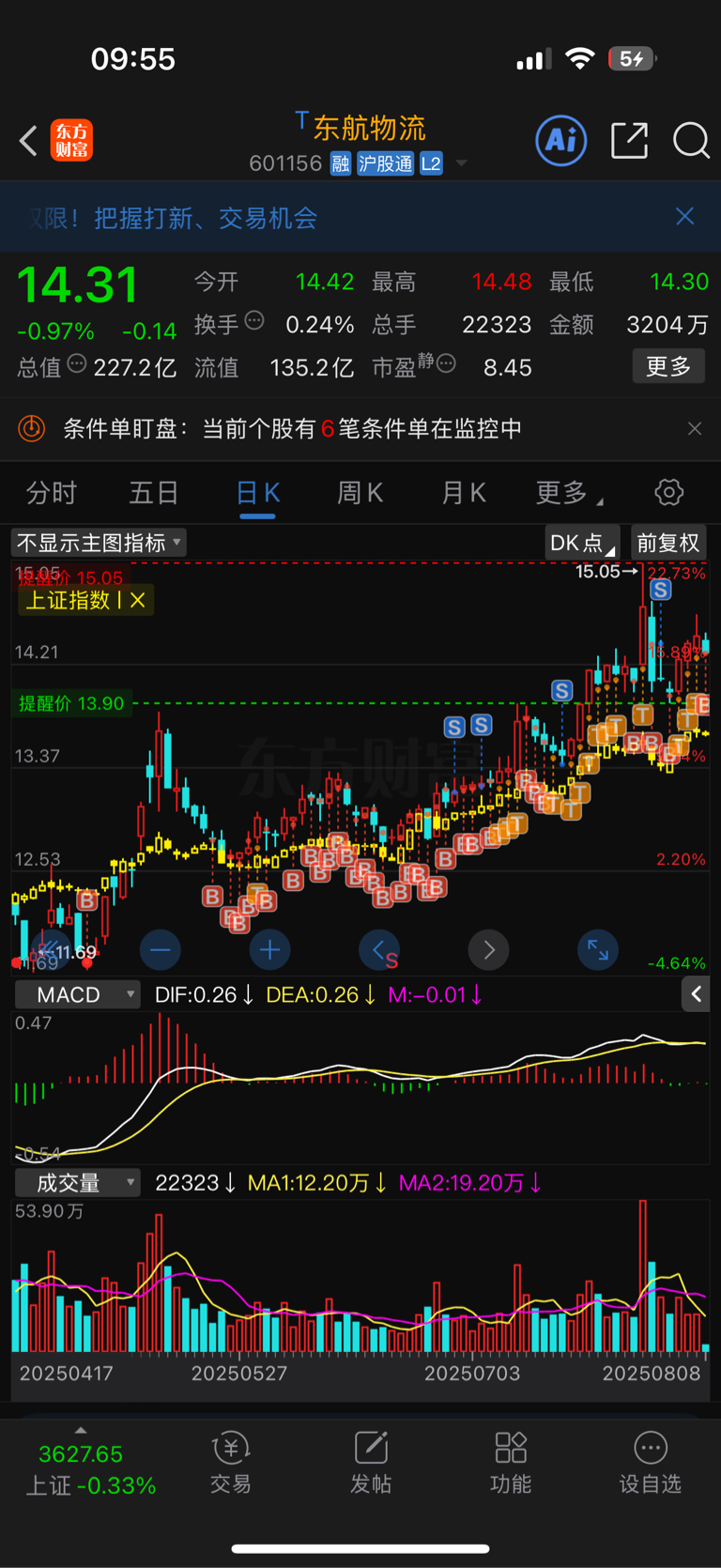Close the 打新 promotion banner

[x=685, y=217]
